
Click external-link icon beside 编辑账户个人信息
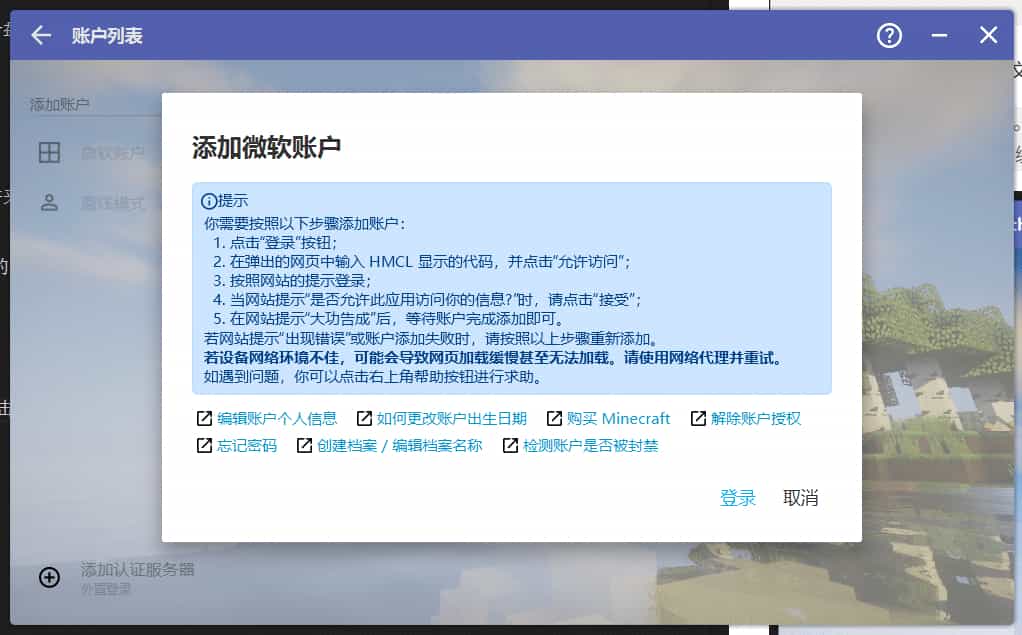(204, 419)
